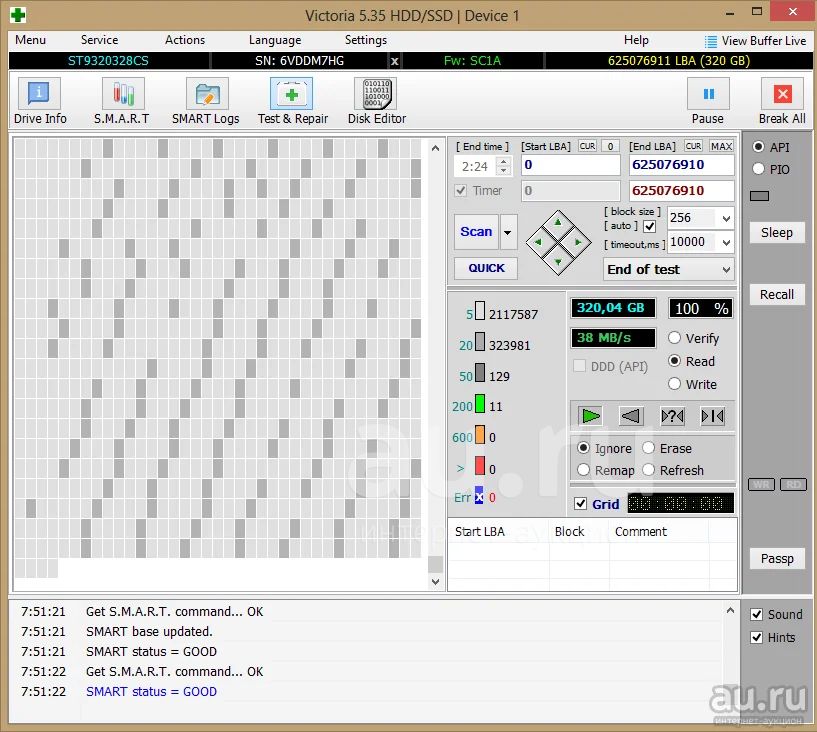817x732 pixels.
Task: Open the timeout 10000 ms dropdown
Action: coord(726,242)
